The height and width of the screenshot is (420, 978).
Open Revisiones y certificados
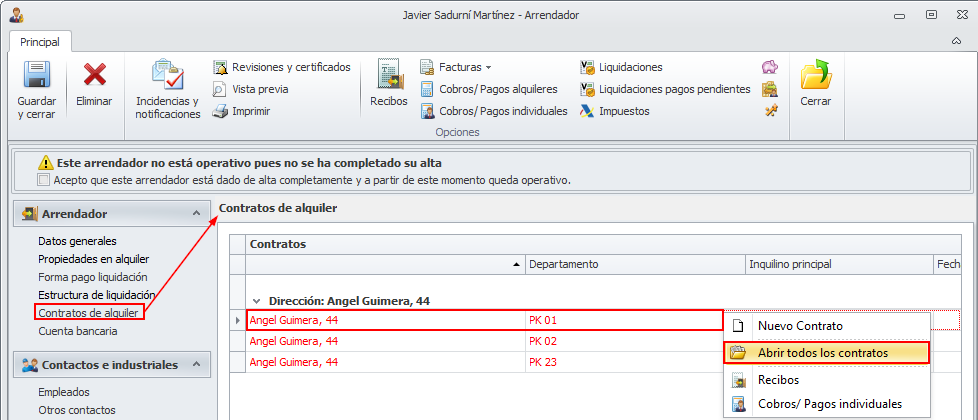(282, 67)
